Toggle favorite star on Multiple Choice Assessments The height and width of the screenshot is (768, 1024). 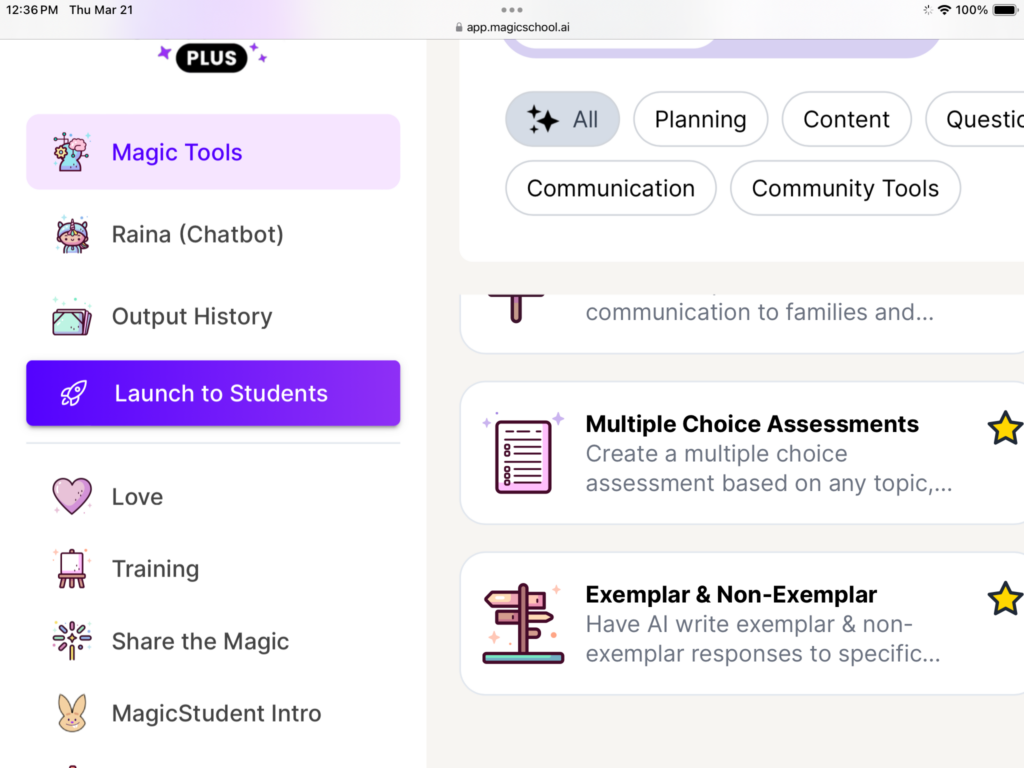[x=1004, y=428]
